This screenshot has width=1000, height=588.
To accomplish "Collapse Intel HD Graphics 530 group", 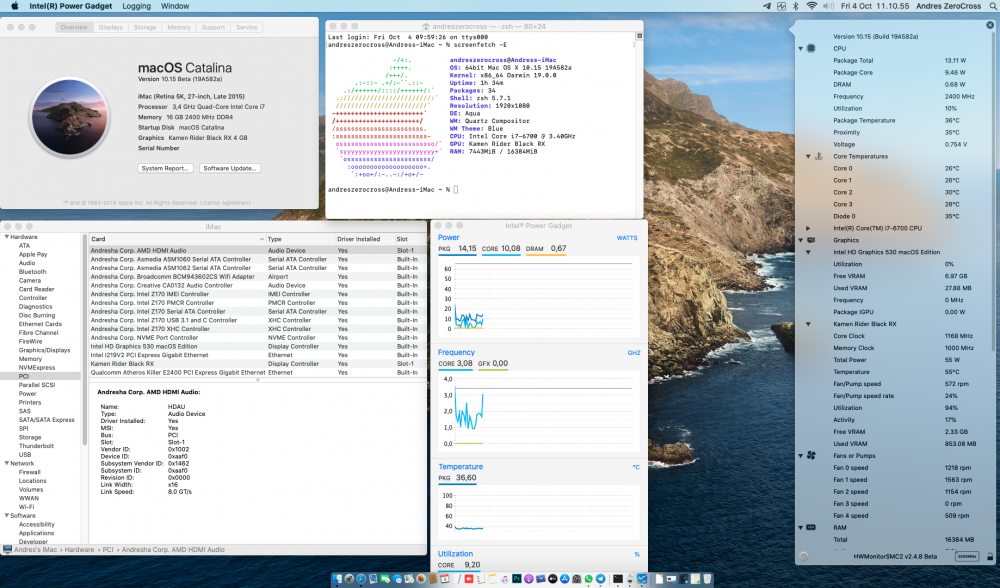I will [808, 252].
